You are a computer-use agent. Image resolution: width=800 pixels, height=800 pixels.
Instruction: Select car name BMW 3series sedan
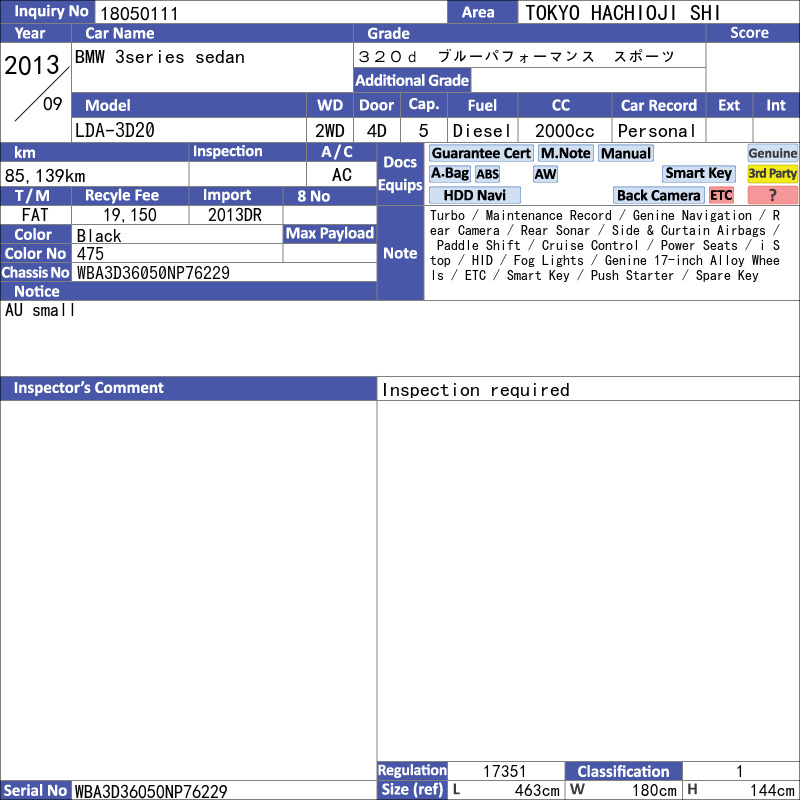click(160, 57)
